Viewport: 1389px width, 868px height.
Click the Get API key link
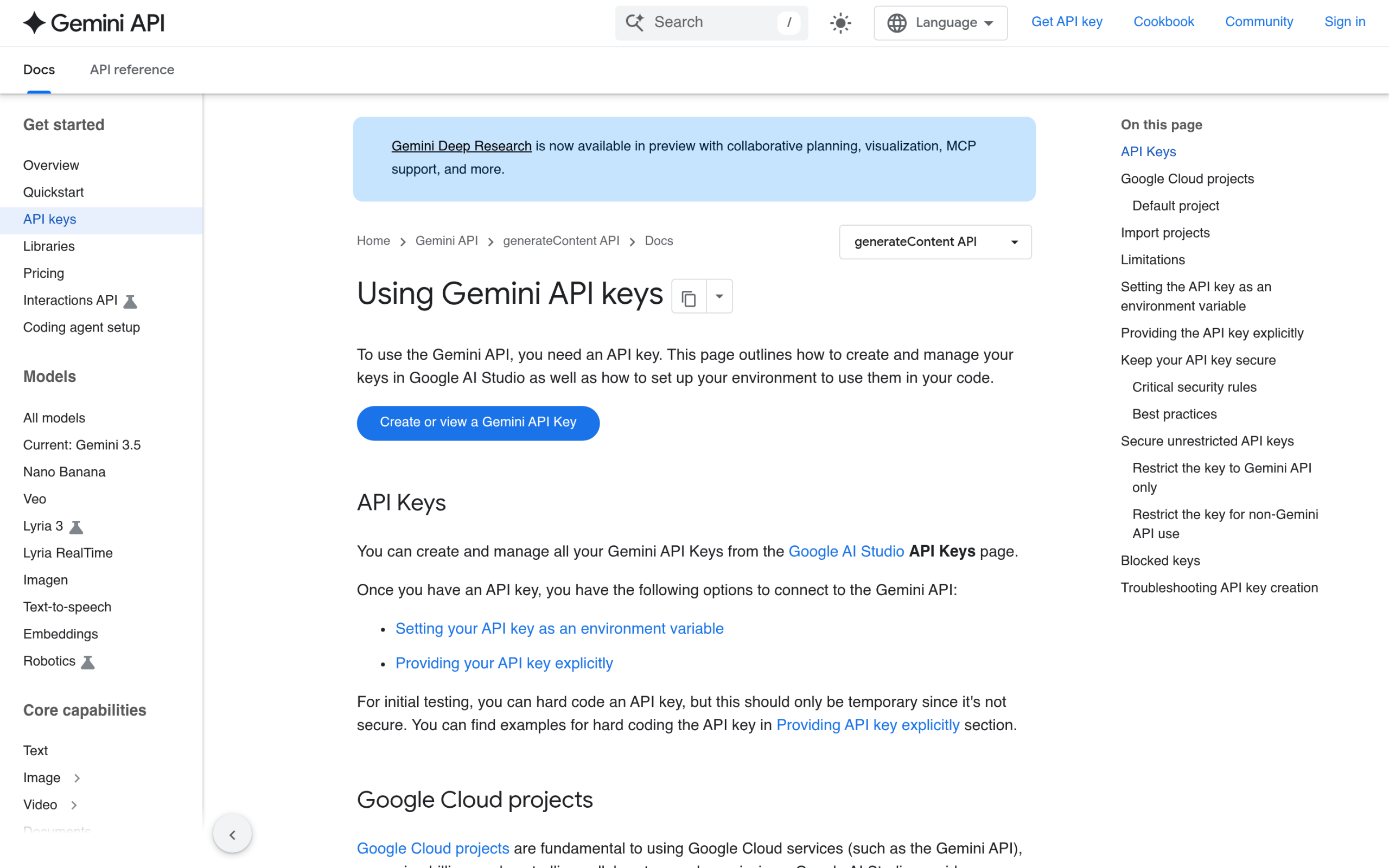click(x=1066, y=22)
